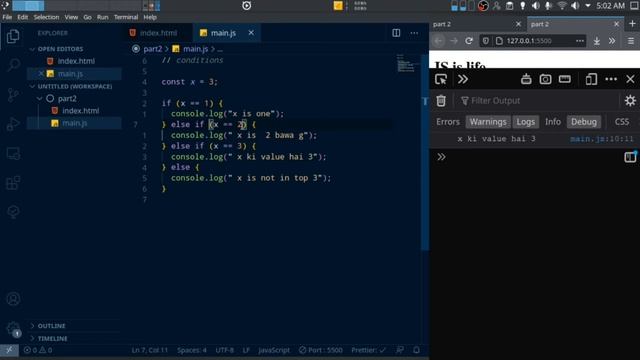Open a new browser tab
This screenshot has width=640, height=360.
(632, 24)
